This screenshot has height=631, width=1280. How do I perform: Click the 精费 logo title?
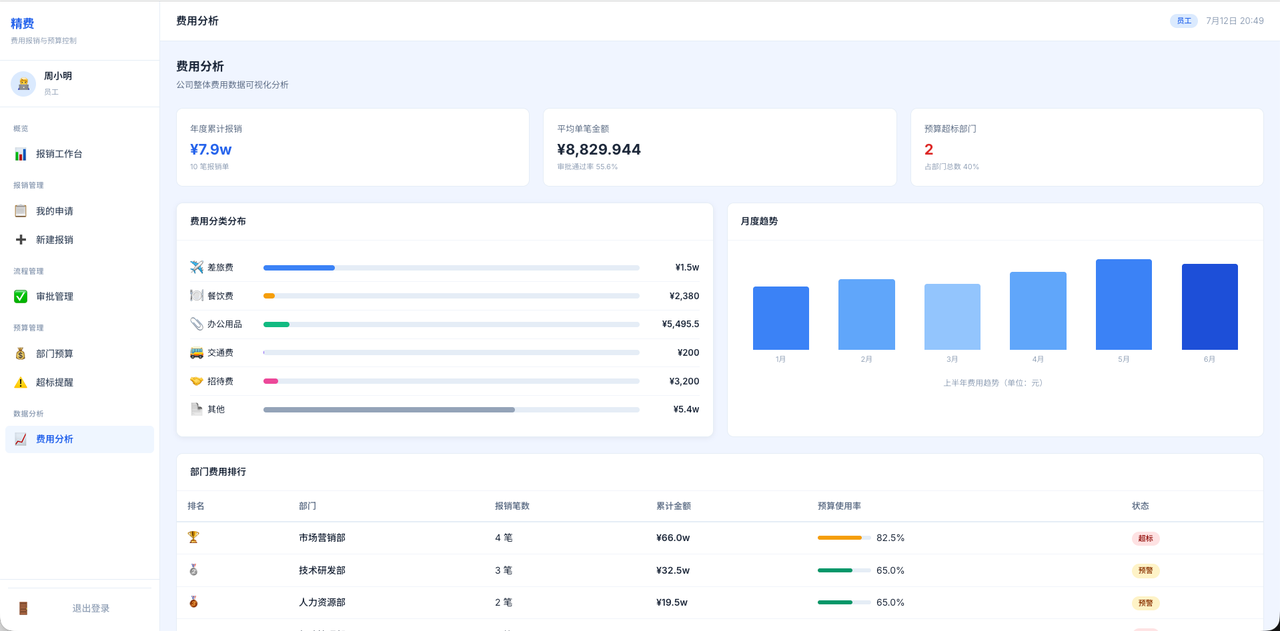22,24
